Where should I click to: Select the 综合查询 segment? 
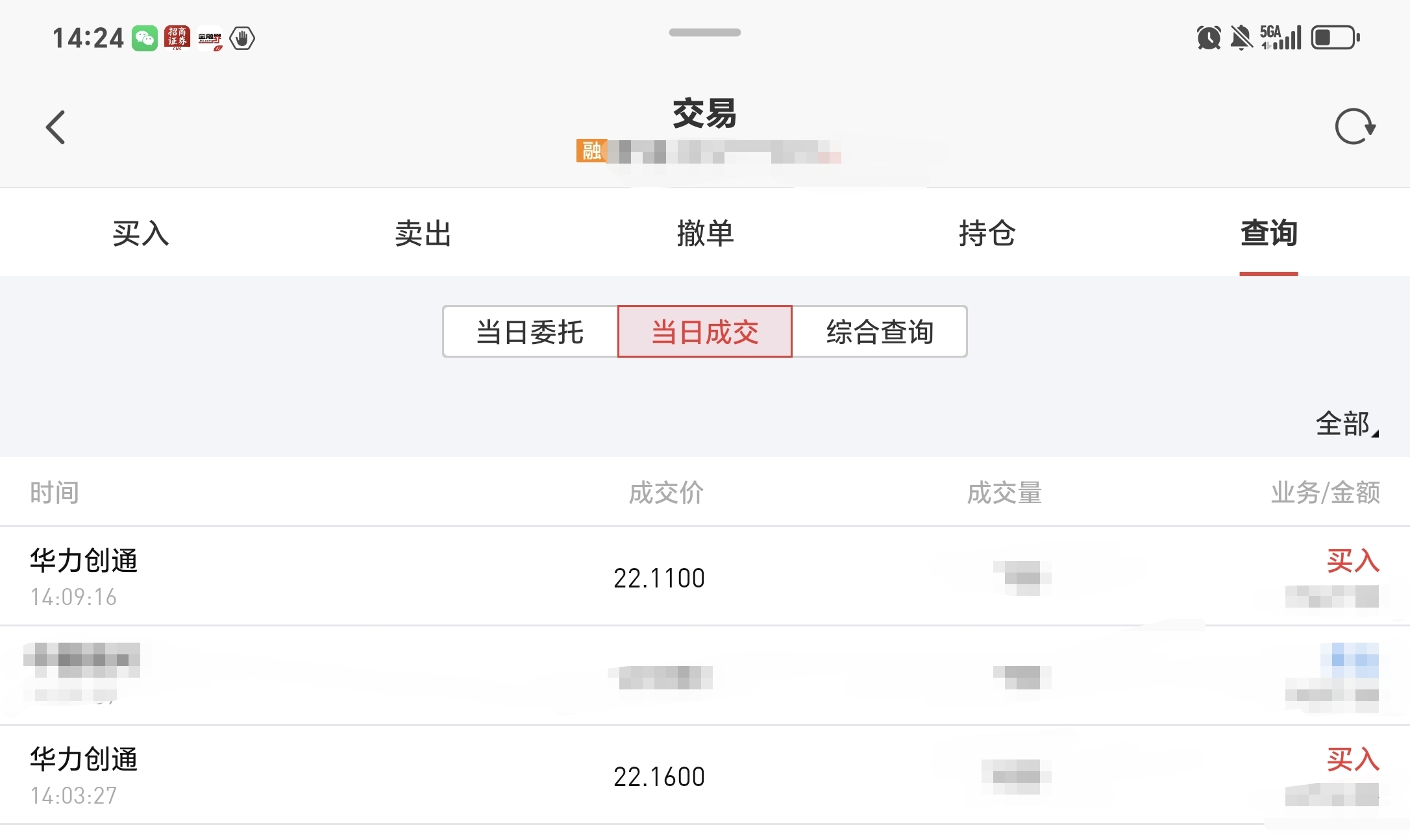[880, 332]
